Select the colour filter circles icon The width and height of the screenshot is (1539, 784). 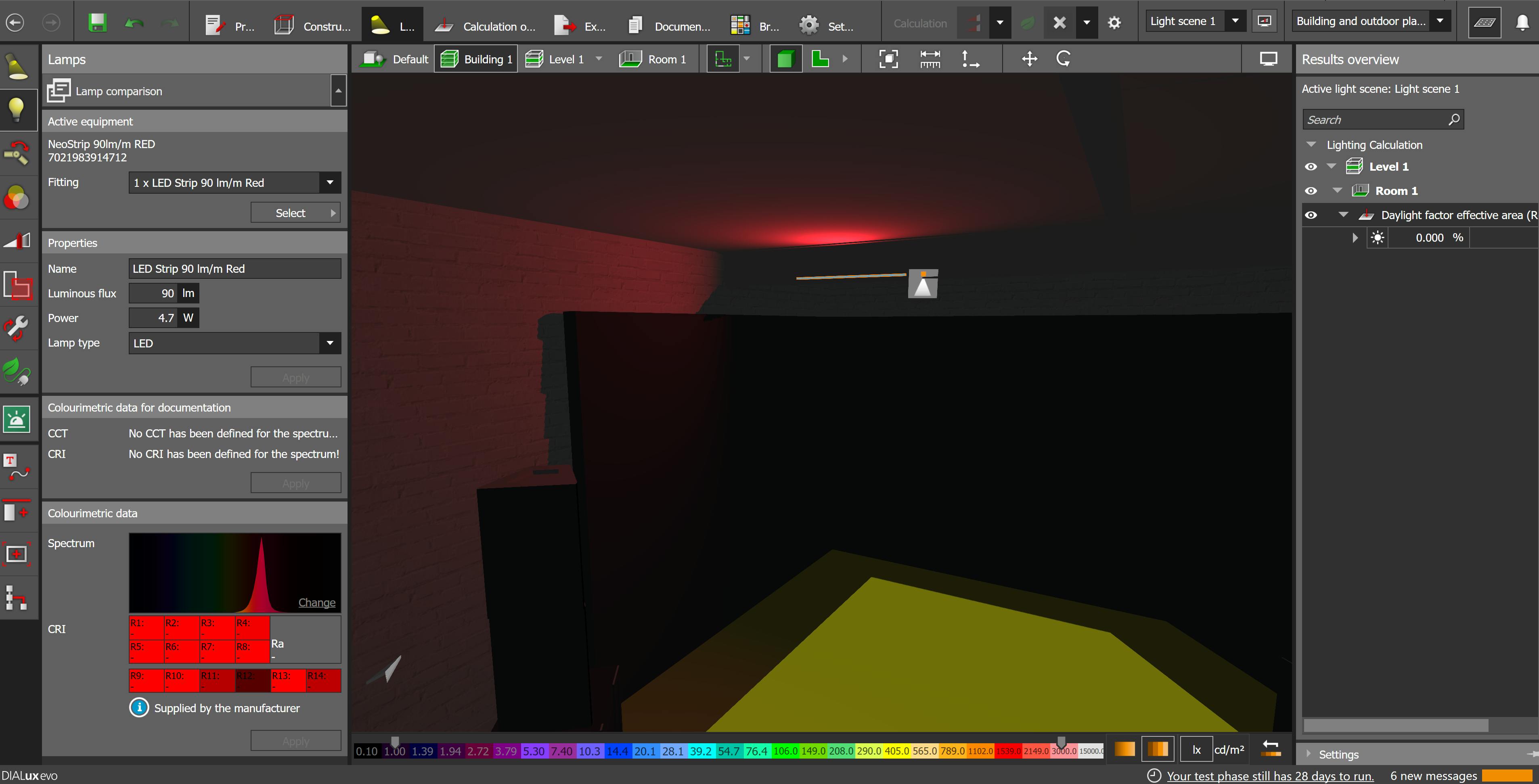click(x=17, y=198)
